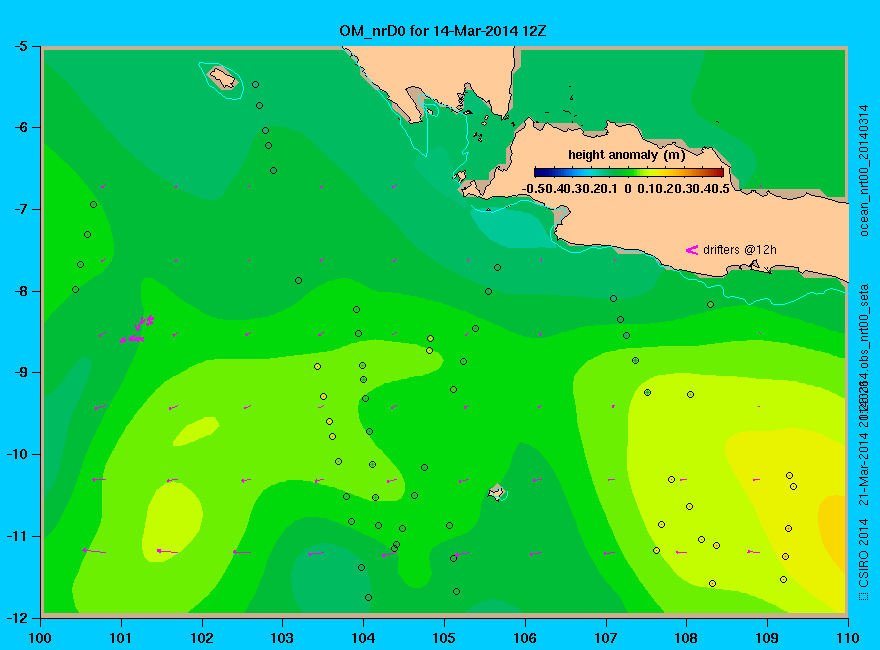Image resolution: width=880 pixels, height=650 pixels.
Task: Click the magenta drifter cluster near longitude 101
Action: coord(136,330)
